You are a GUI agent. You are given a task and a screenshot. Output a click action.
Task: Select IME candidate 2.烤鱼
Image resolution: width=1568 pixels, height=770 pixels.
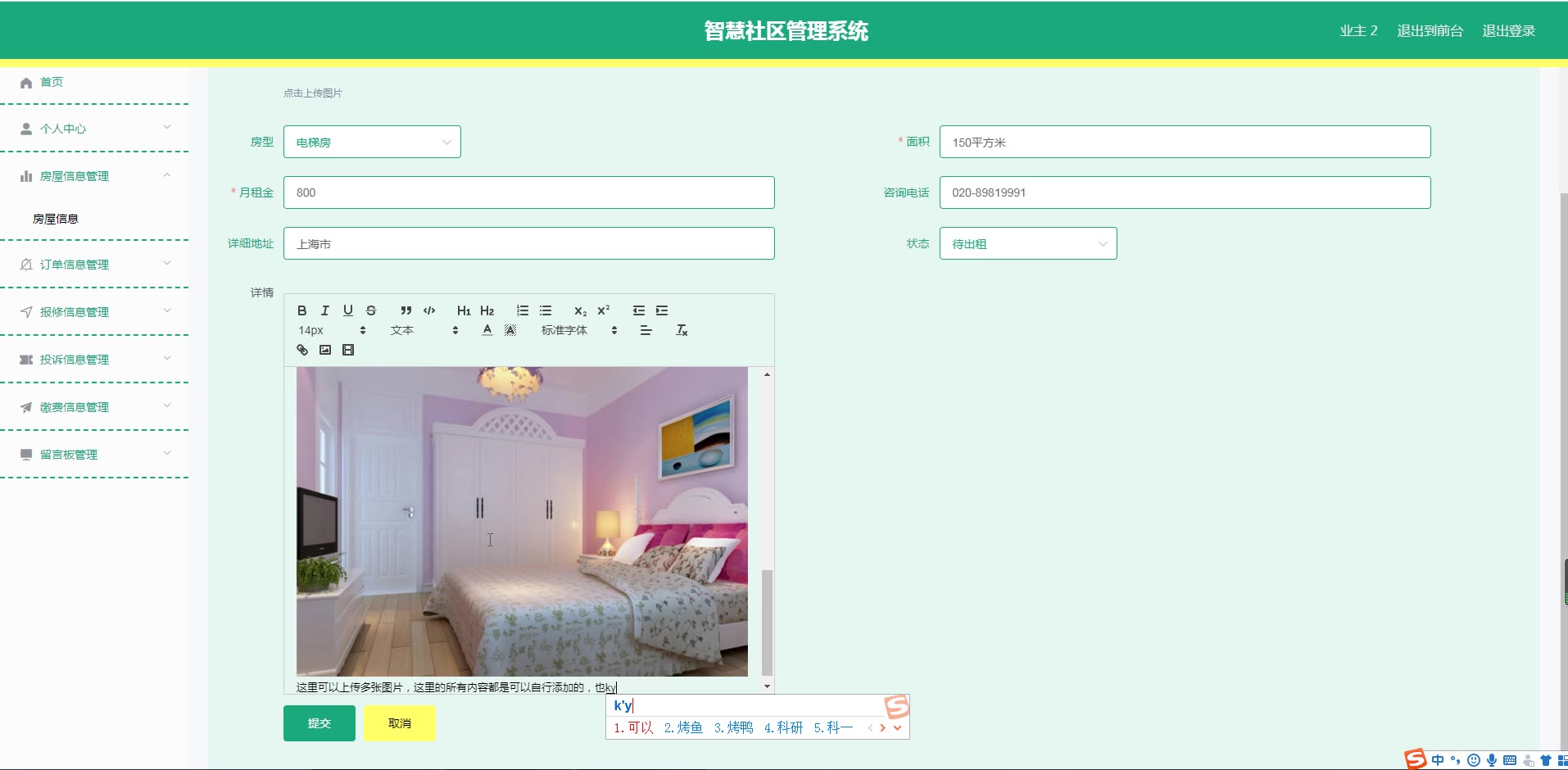click(x=683, y=727)
